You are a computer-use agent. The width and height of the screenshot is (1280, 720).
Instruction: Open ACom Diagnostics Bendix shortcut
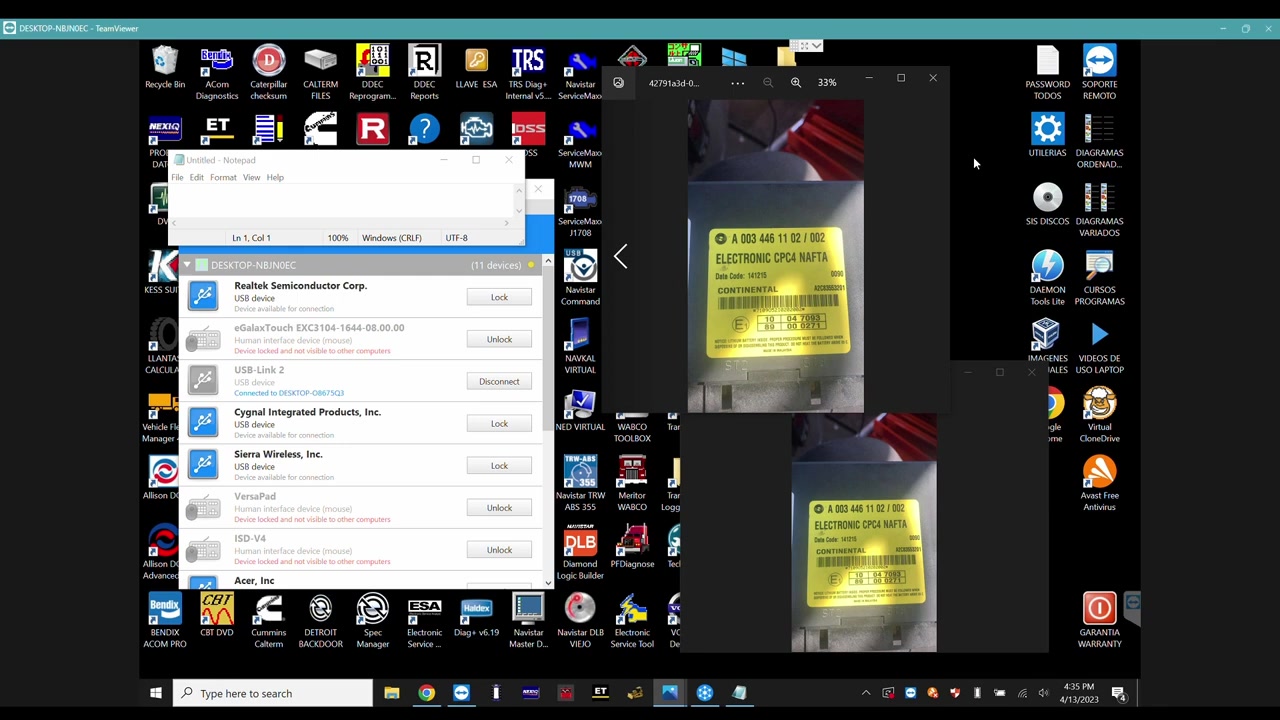tap(217, 73)
